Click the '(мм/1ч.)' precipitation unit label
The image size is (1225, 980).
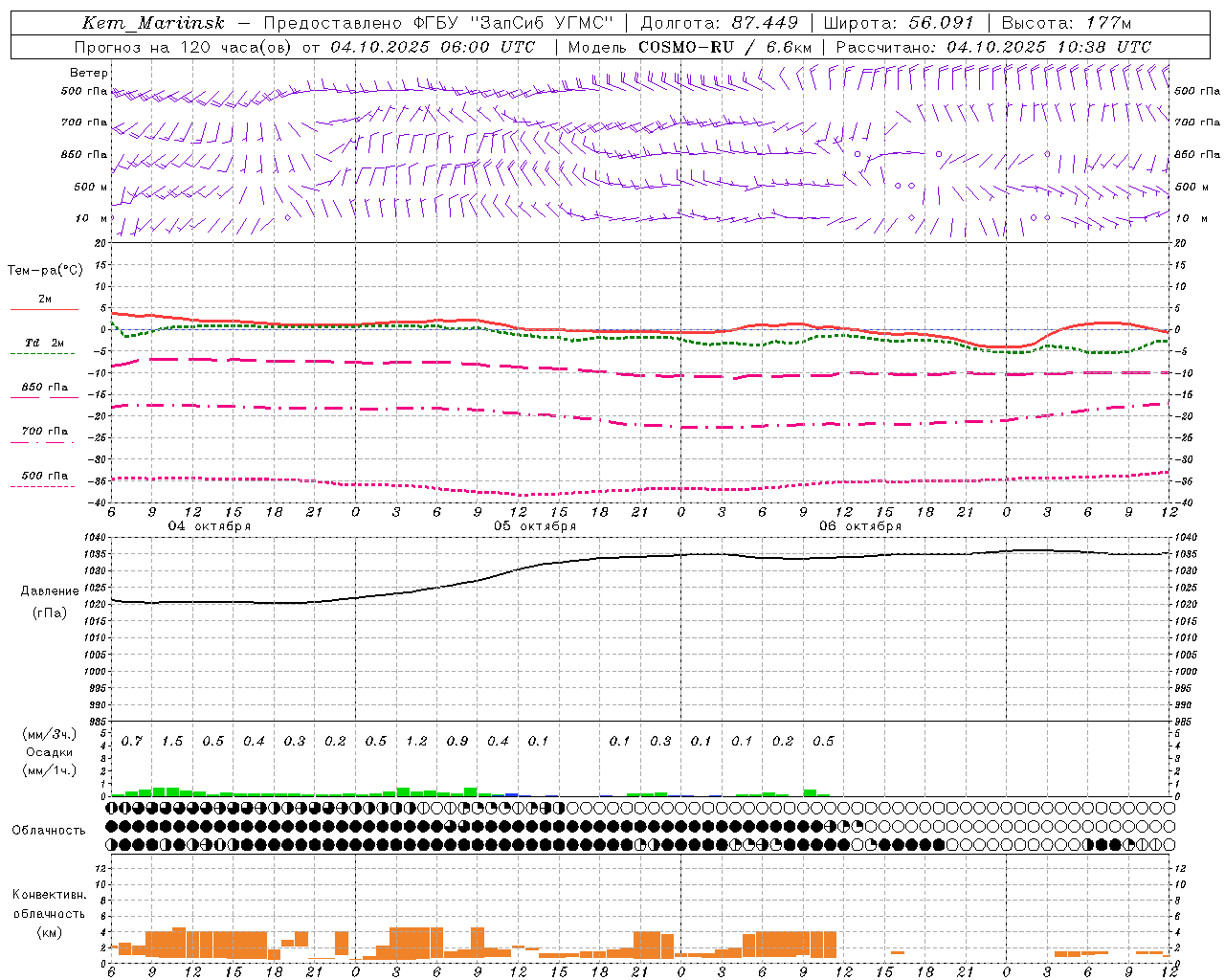[x=50, y=770]
